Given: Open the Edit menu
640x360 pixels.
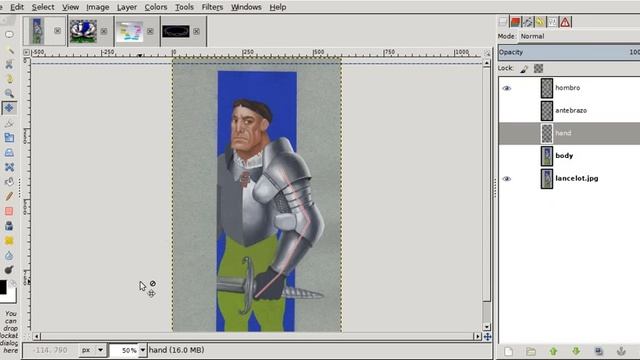Looking at the screenshot, I should [x=17, y=7].
